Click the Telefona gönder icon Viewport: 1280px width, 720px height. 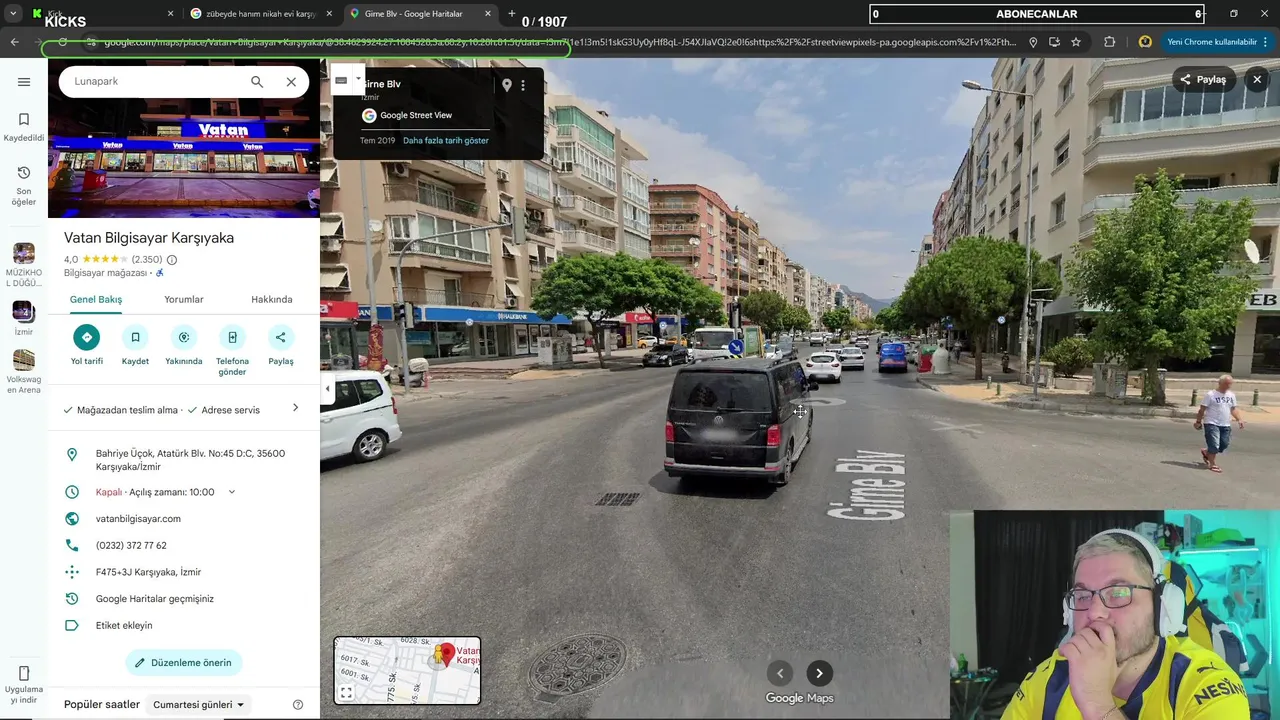[232, 337]
